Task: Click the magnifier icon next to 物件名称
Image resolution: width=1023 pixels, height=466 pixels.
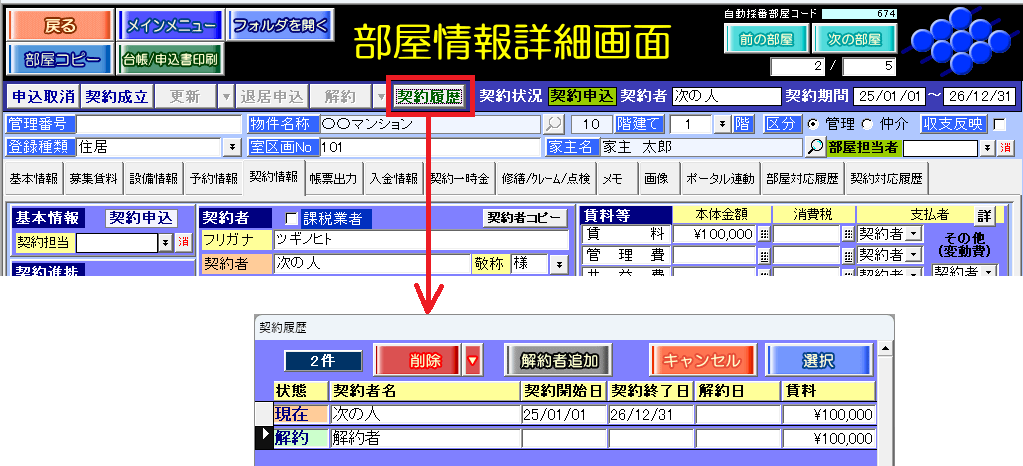Action: coord(553,124)
